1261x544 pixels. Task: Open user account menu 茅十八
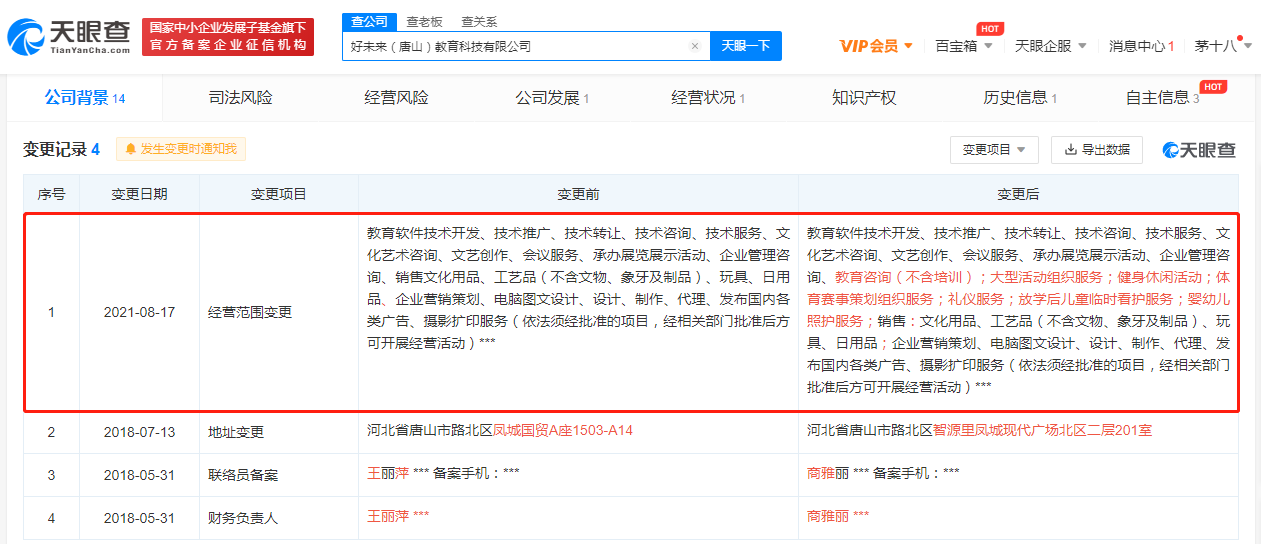1220,46
